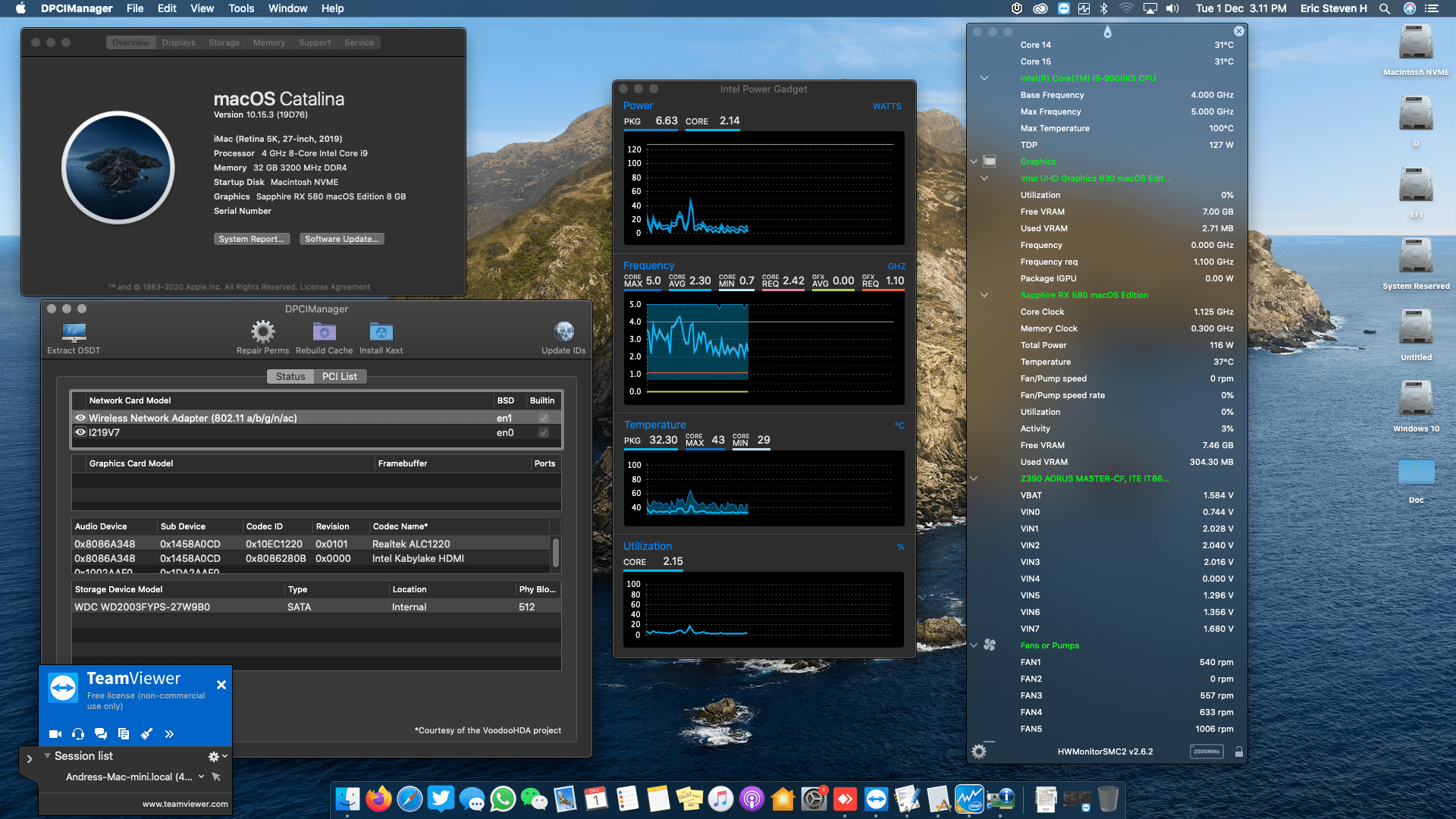1456x819 pixels.
Task: Select the PCI List tab in DPCIManager
Action: point(339,376)
